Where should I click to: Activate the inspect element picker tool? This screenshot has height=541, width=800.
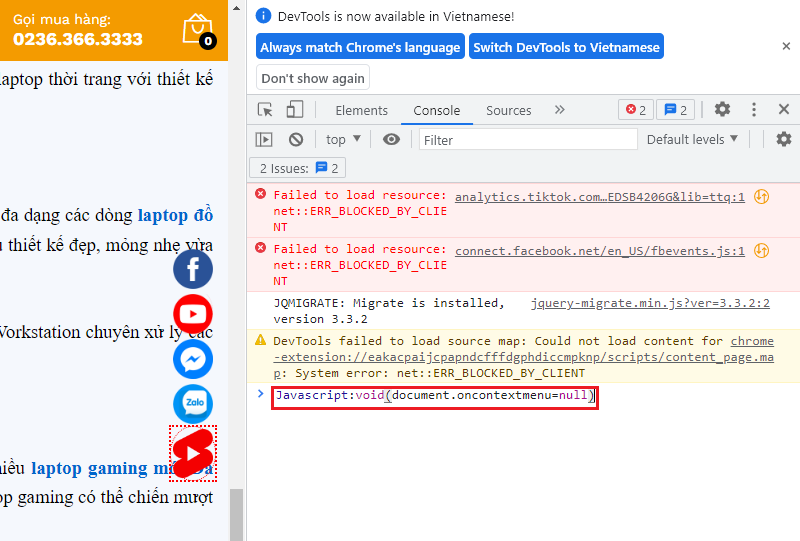265,110
